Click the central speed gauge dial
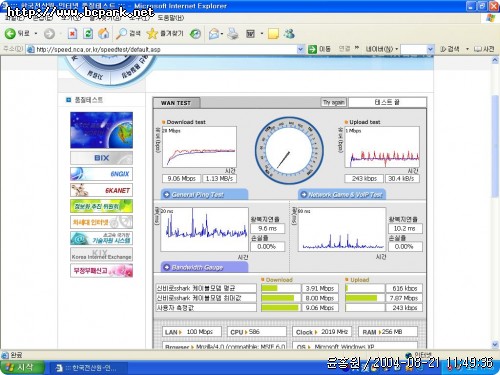This screenshot has width=500, height=375. pos(289,150)
